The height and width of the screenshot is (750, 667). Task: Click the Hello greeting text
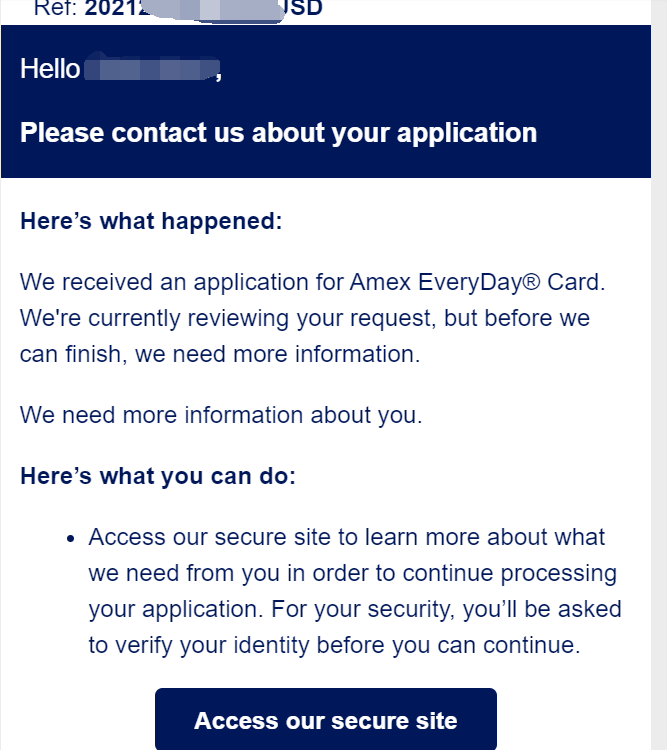pyautogui.click(x=50, y=68)
